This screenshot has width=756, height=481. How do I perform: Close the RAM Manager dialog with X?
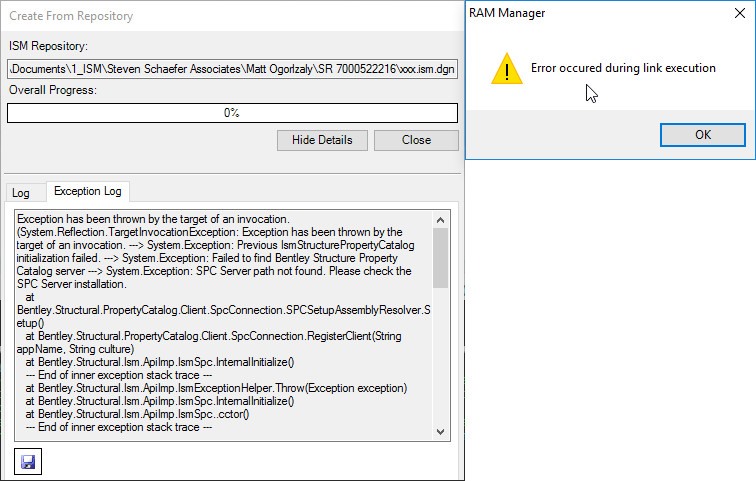coord(740,13)
